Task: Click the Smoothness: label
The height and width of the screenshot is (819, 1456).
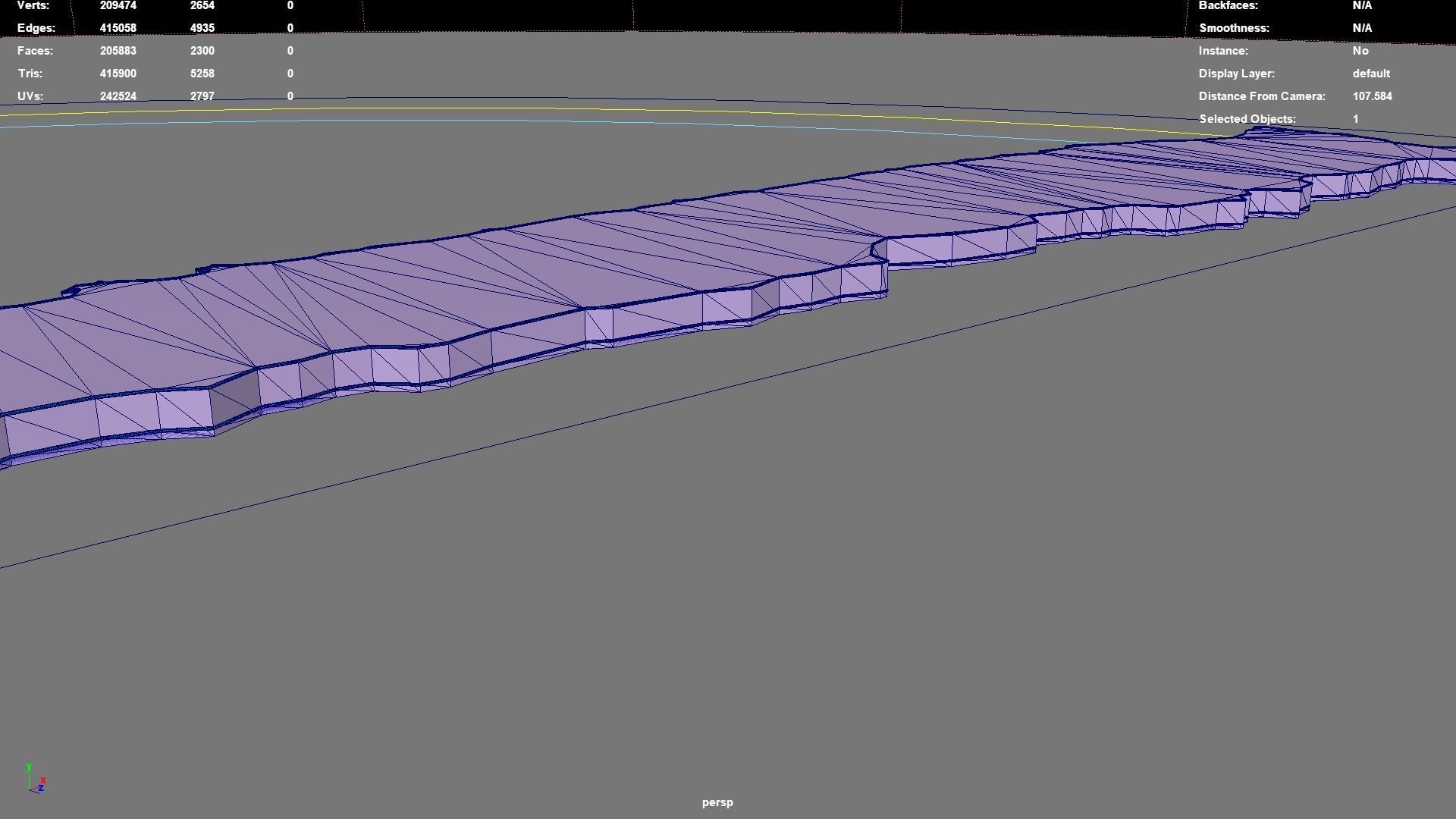Action: tap(1234, 28)
